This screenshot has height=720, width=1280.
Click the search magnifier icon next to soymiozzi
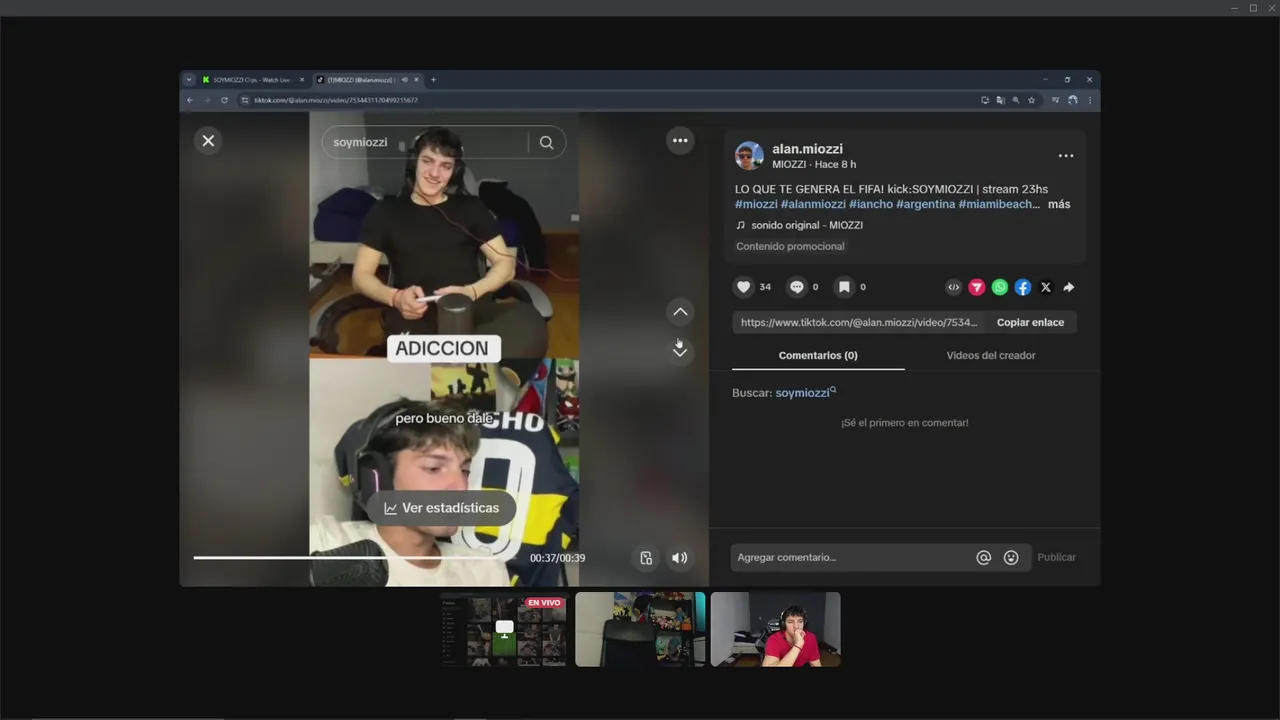point(546,142)
